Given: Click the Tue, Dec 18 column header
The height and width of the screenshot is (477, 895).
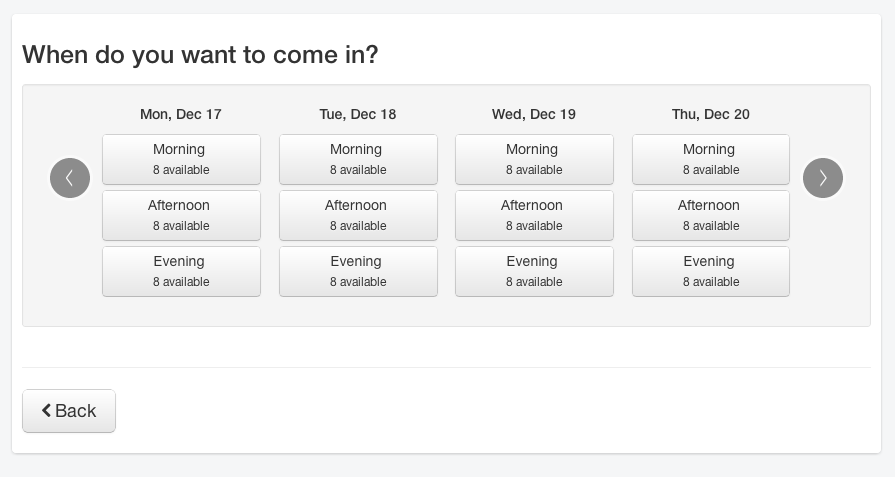Looking at the screenshot, I should coord(358,114).
